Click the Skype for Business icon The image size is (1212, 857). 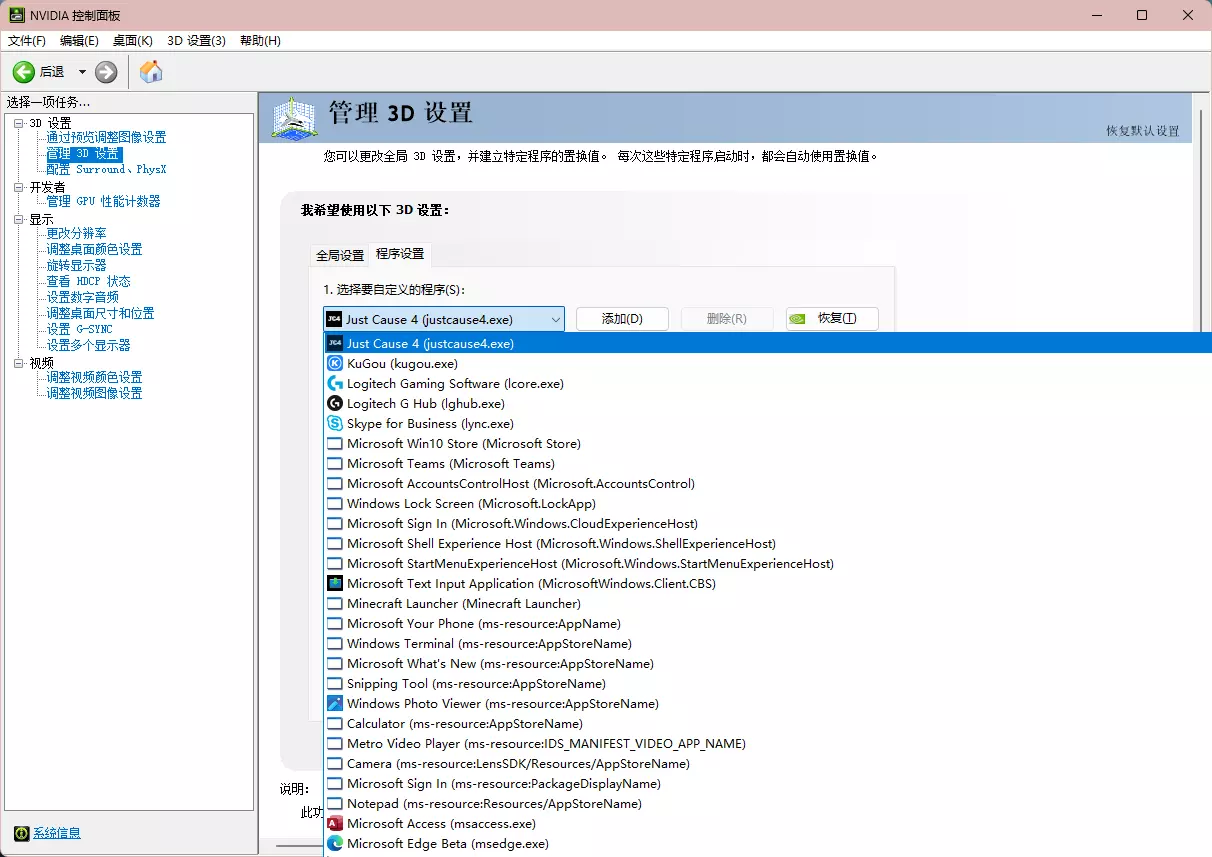[335, 423]
